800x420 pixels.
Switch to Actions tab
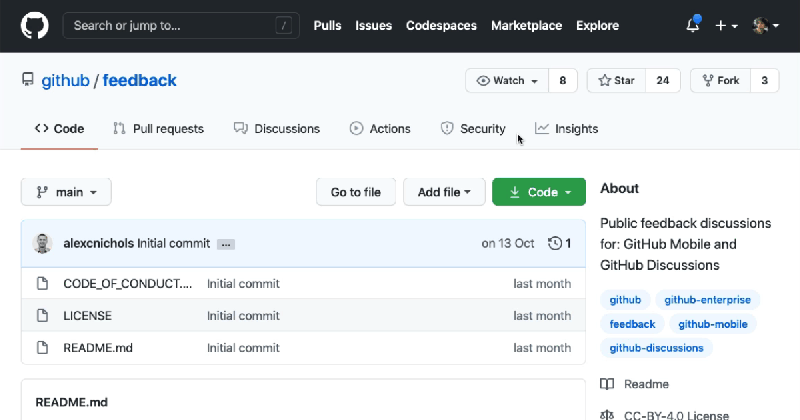click(x=380, y=129)
